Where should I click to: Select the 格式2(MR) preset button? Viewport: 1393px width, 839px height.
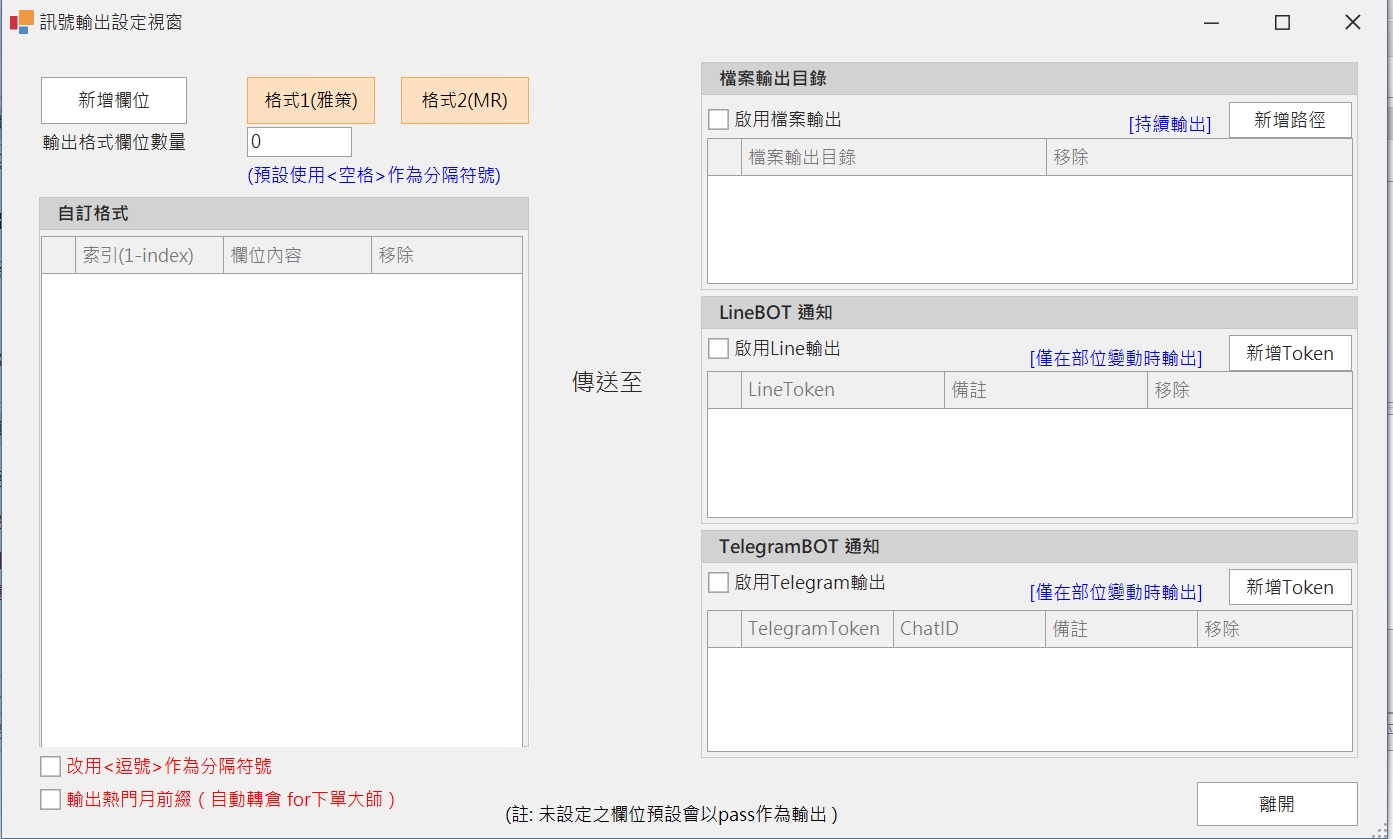coord(464,101)
